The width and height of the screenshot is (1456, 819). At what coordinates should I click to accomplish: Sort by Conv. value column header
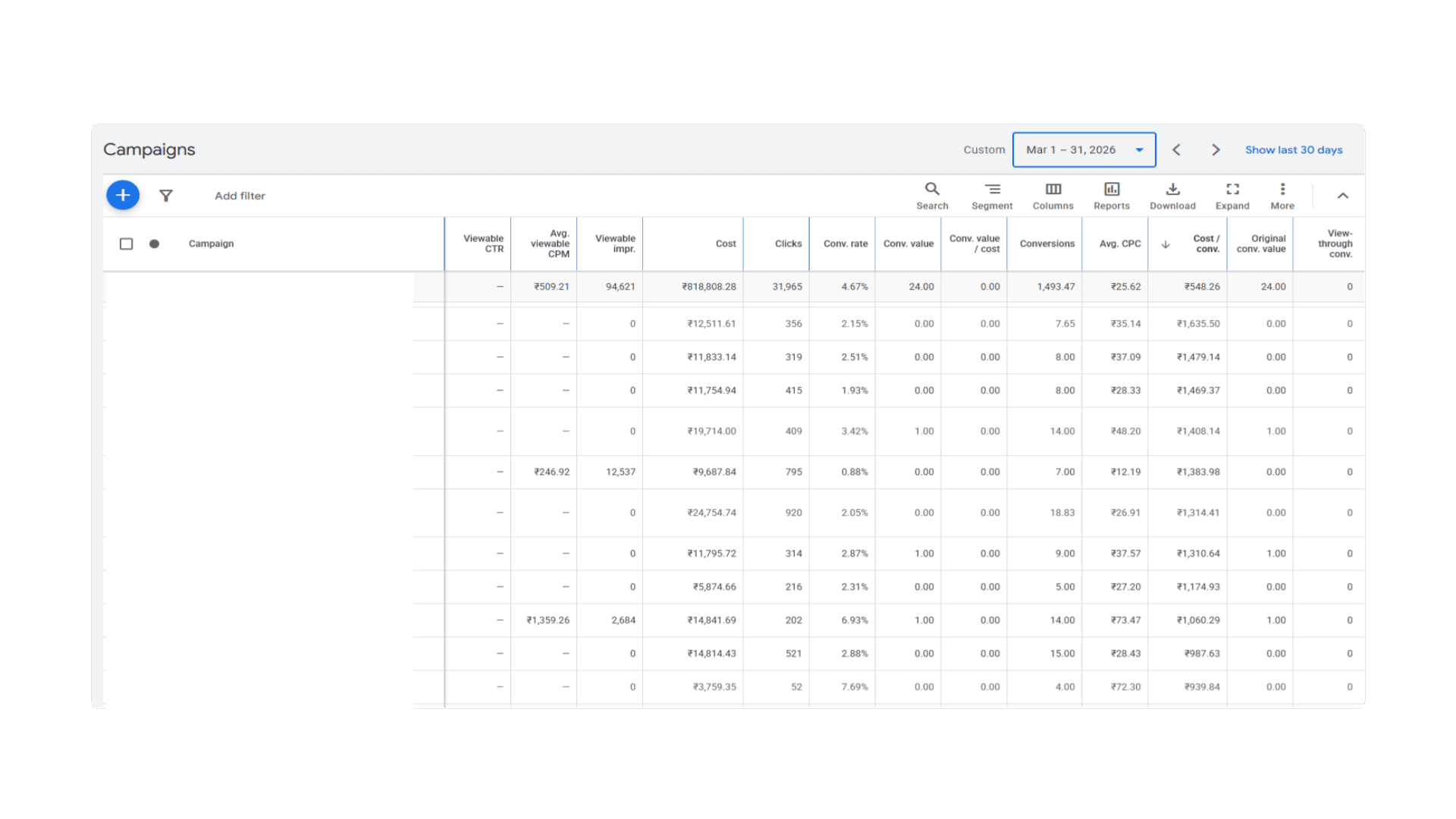[908, 244]
